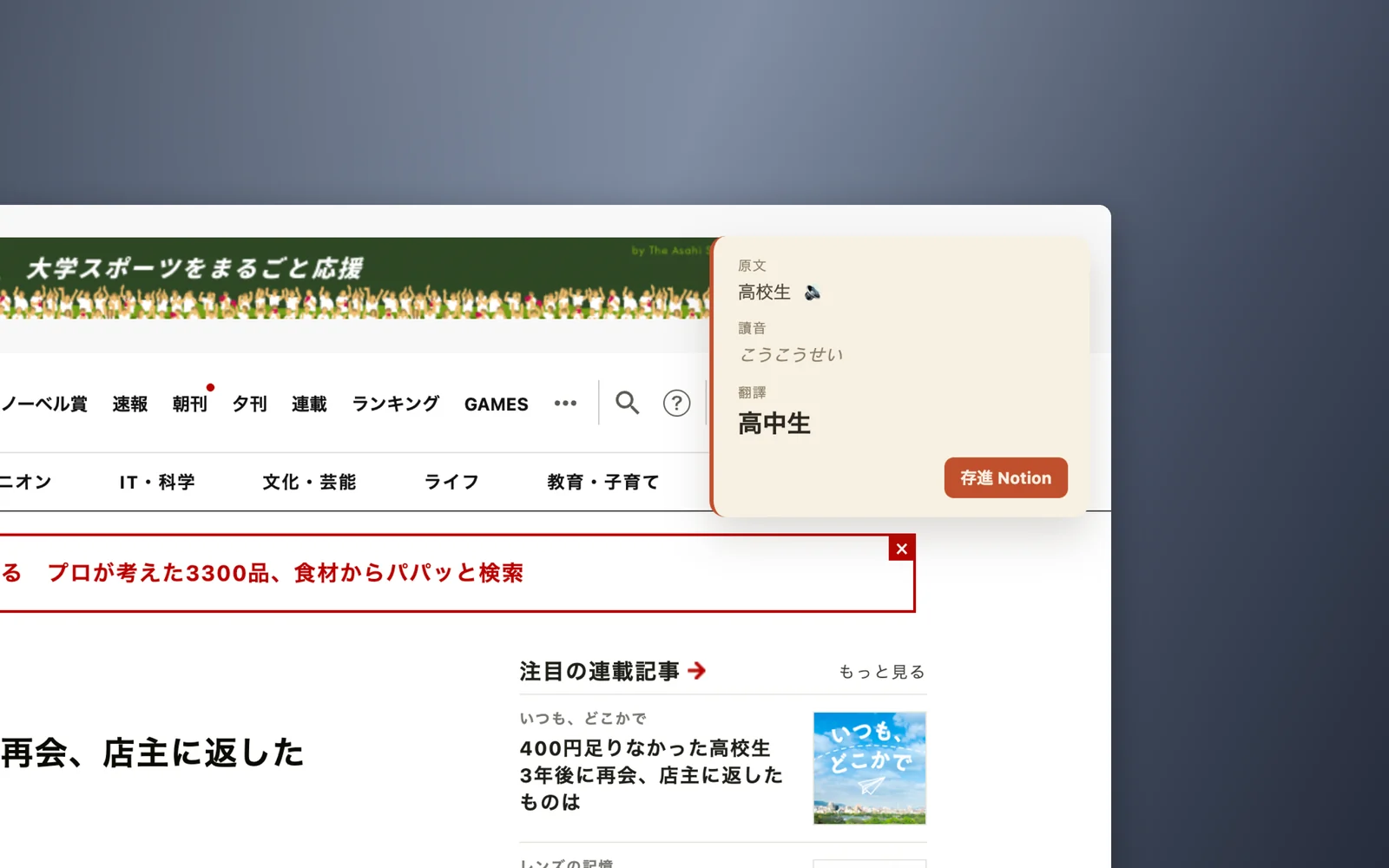Click the プロが考えた3300品 promo link
Image resolution: width=1389 pixels, height=868 pixels.
(286, 573)
